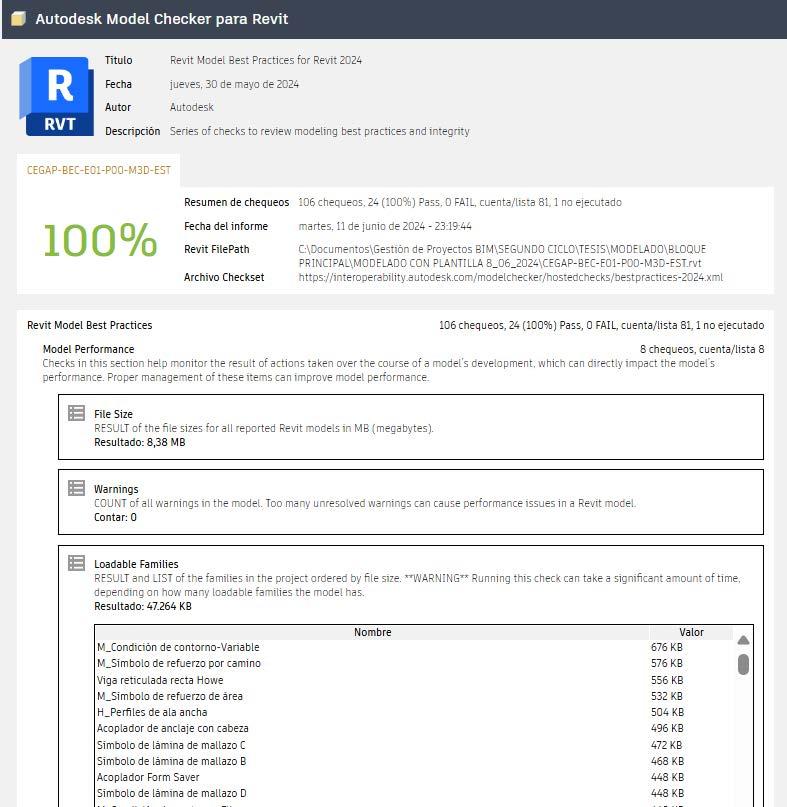This screenshot has height=807, width=787.
Task: Click the 504 KB value cell
Action: pos(667,712)
